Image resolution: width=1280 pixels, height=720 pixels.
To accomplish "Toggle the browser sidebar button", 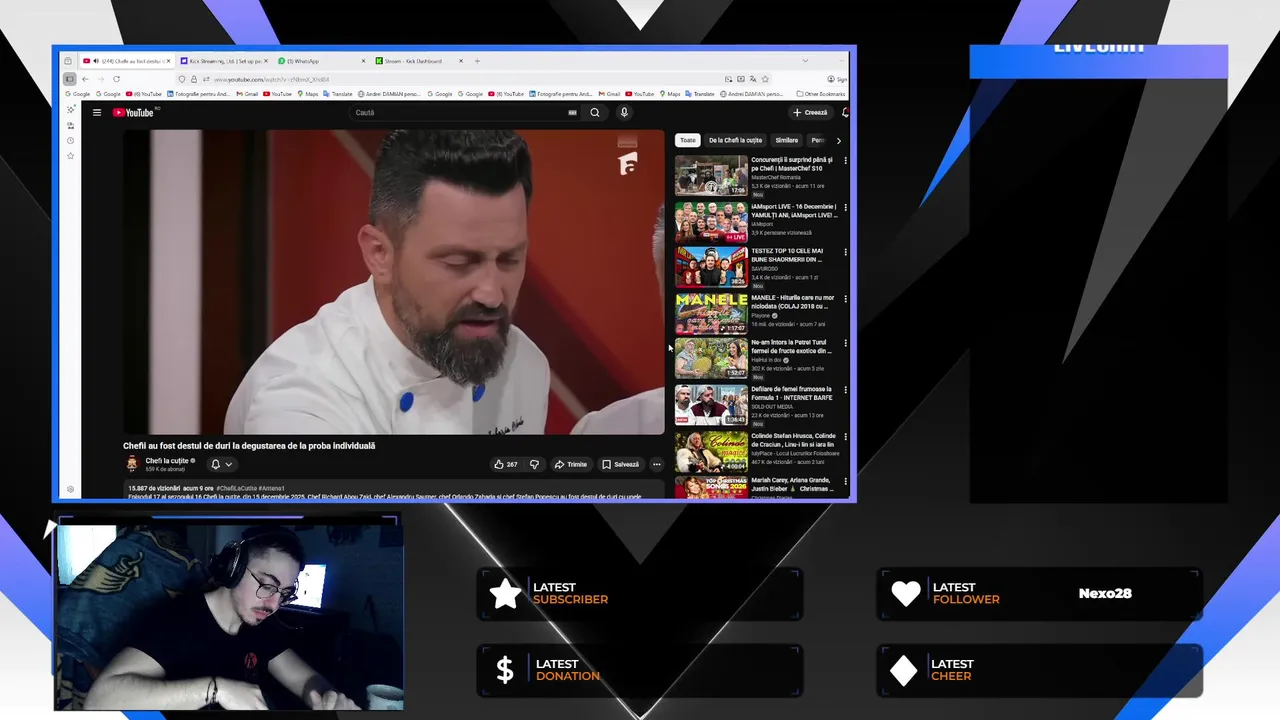I will (x=69, y=79).
